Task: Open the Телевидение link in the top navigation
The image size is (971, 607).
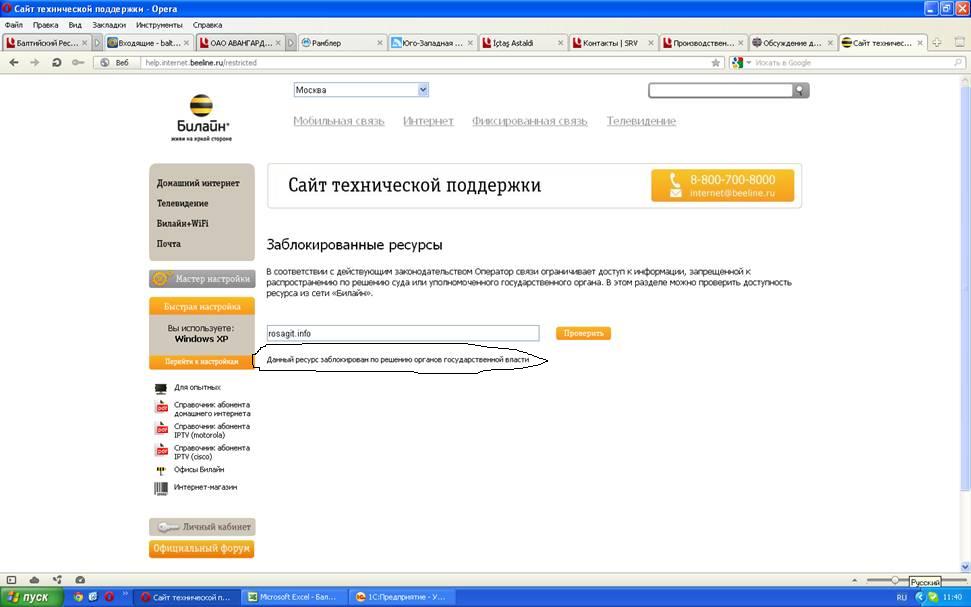Action: [641, 121]
